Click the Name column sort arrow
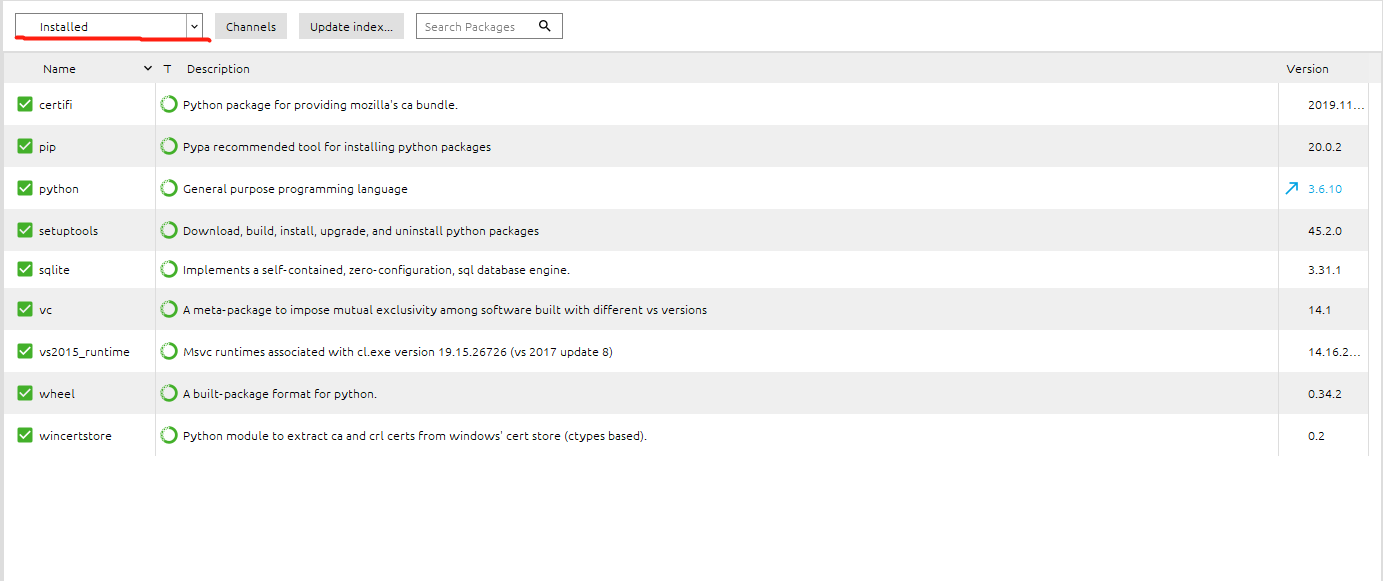 coord(148,69)
